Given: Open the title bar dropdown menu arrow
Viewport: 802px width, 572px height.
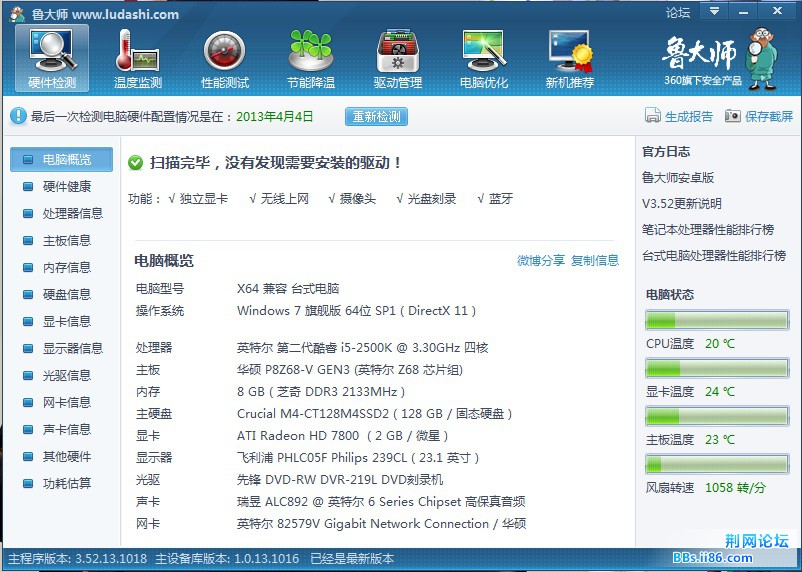Looking at the screenshot, I should click(x=713, y=12).
